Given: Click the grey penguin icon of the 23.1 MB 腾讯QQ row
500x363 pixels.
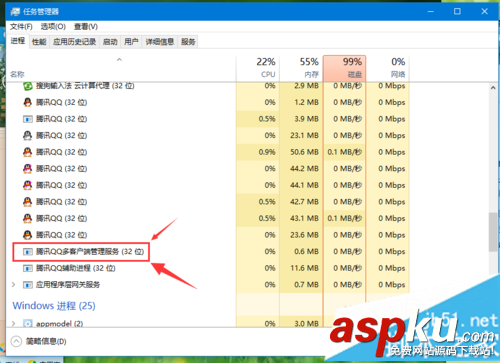Looking at the screenshot, I should click(x=27, y=135).
